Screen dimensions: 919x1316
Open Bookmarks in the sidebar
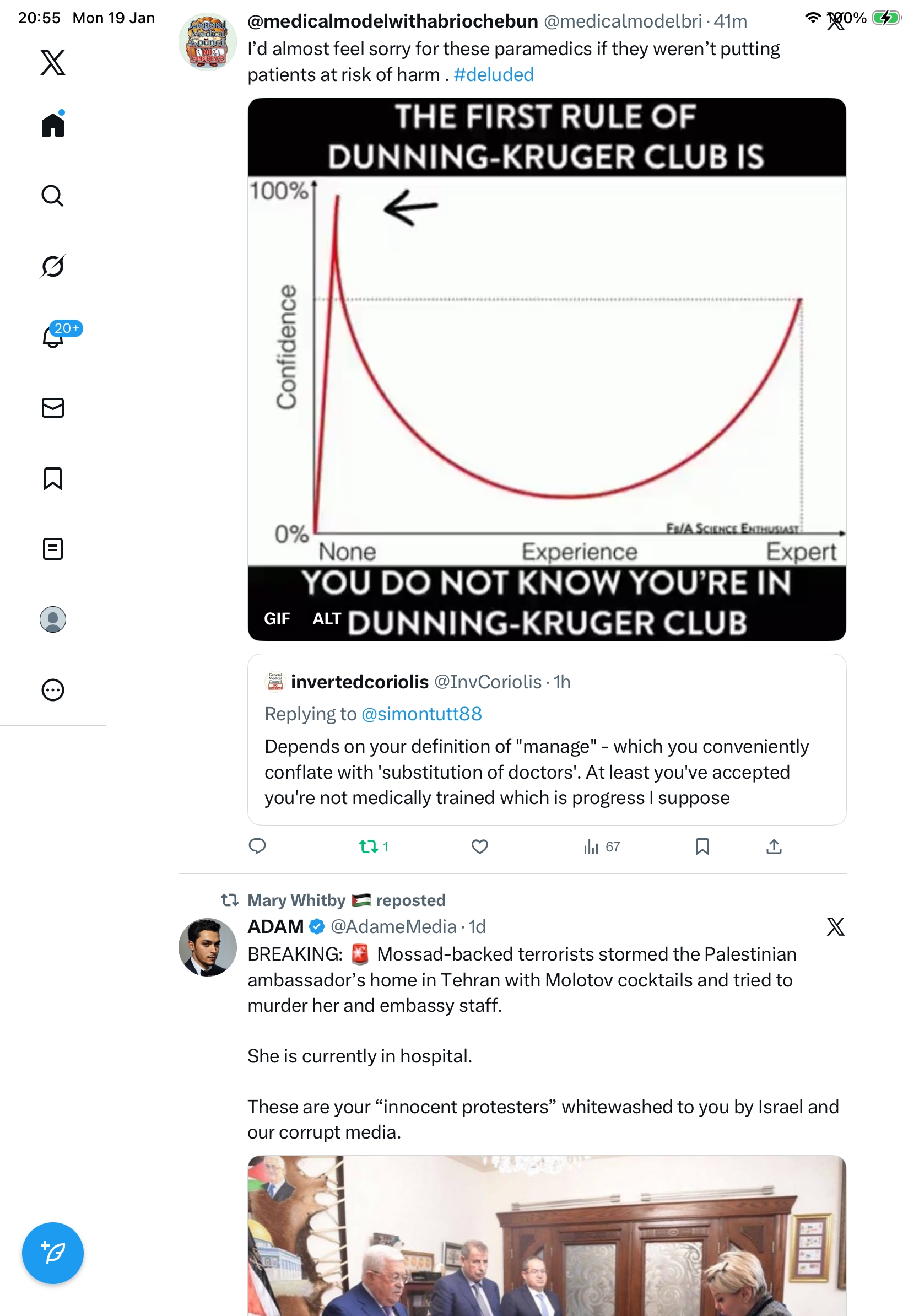point(53,478)
